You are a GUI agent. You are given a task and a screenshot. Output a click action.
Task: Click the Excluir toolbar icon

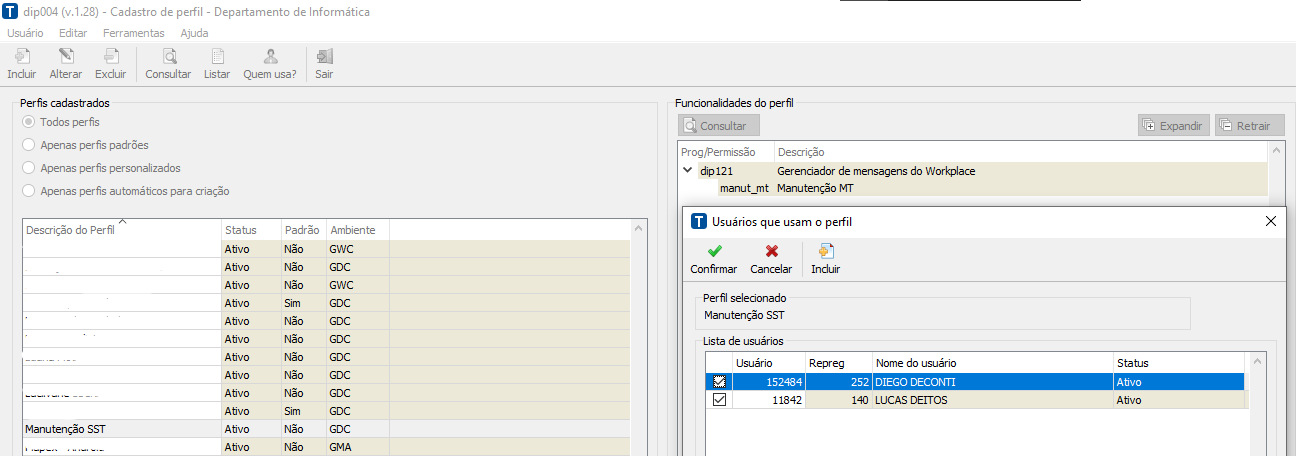pyautogui.click(x=111, y=58)
